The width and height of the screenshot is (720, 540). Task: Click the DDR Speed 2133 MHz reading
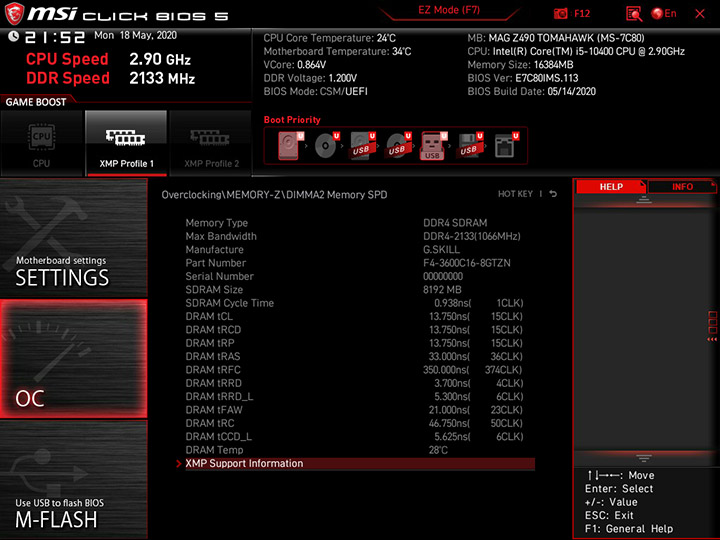click(x=111, y=78)
